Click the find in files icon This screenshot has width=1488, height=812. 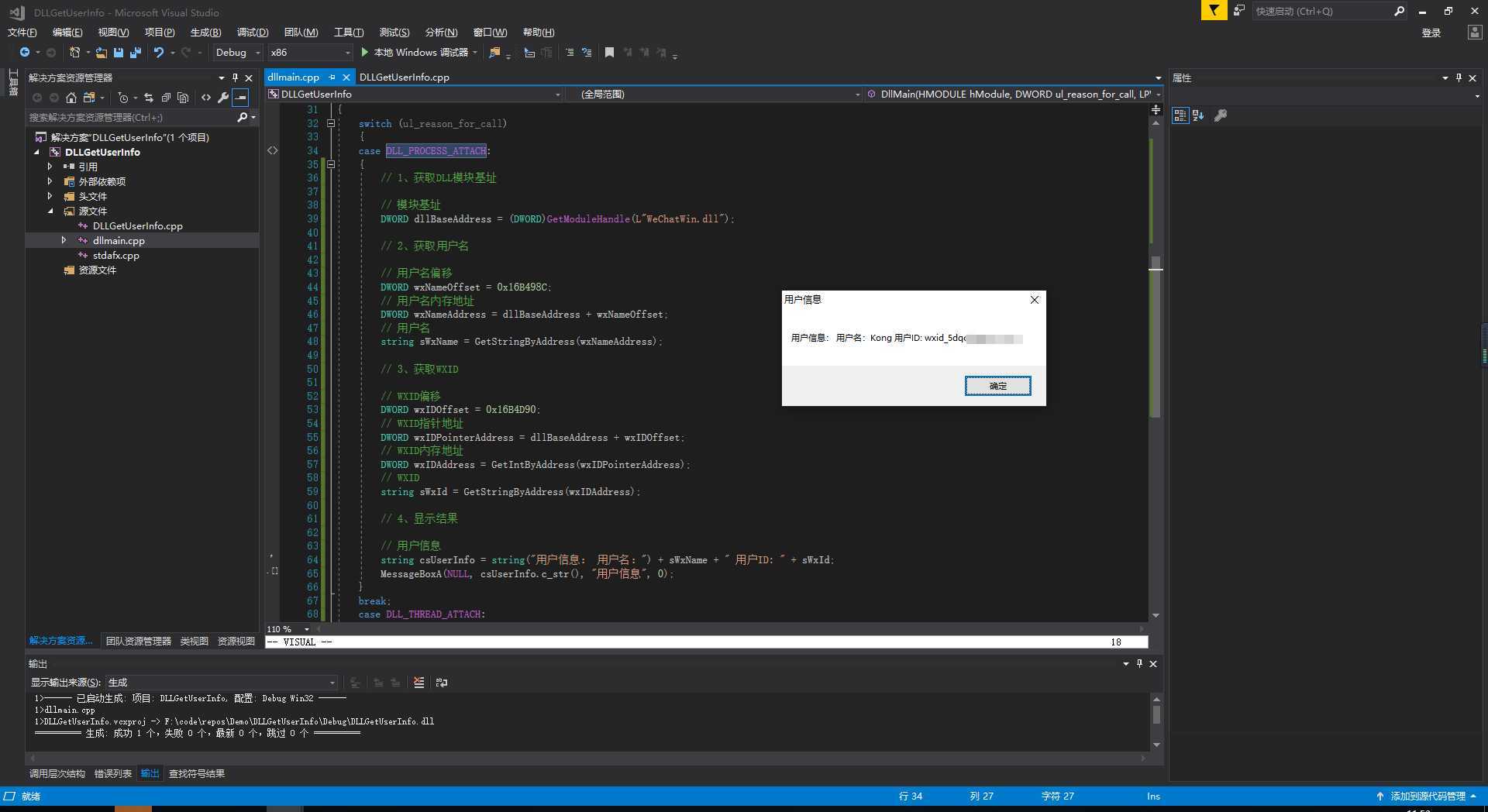coord(494,52)
